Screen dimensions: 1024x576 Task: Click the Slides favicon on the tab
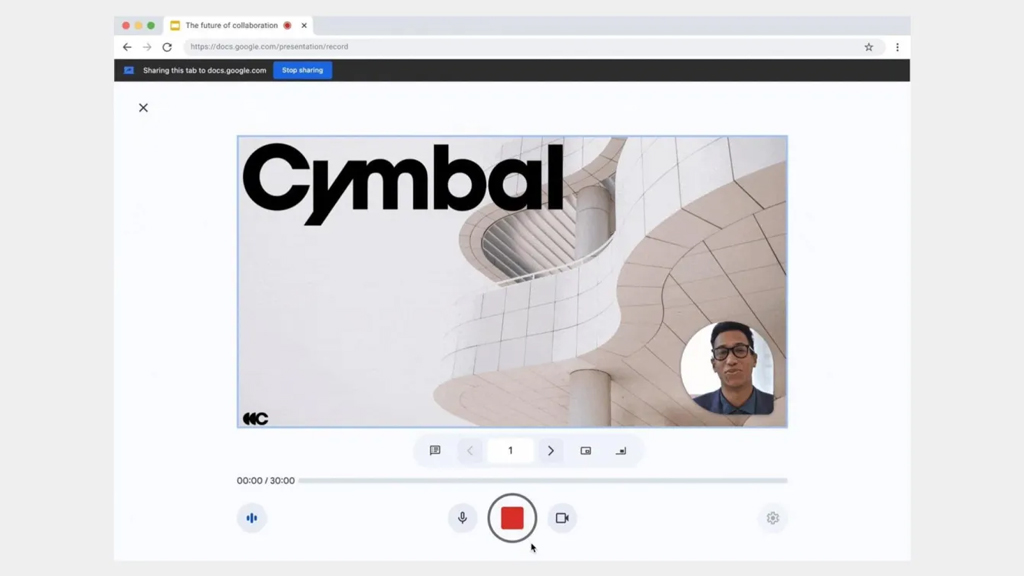[x=175, y=25]
